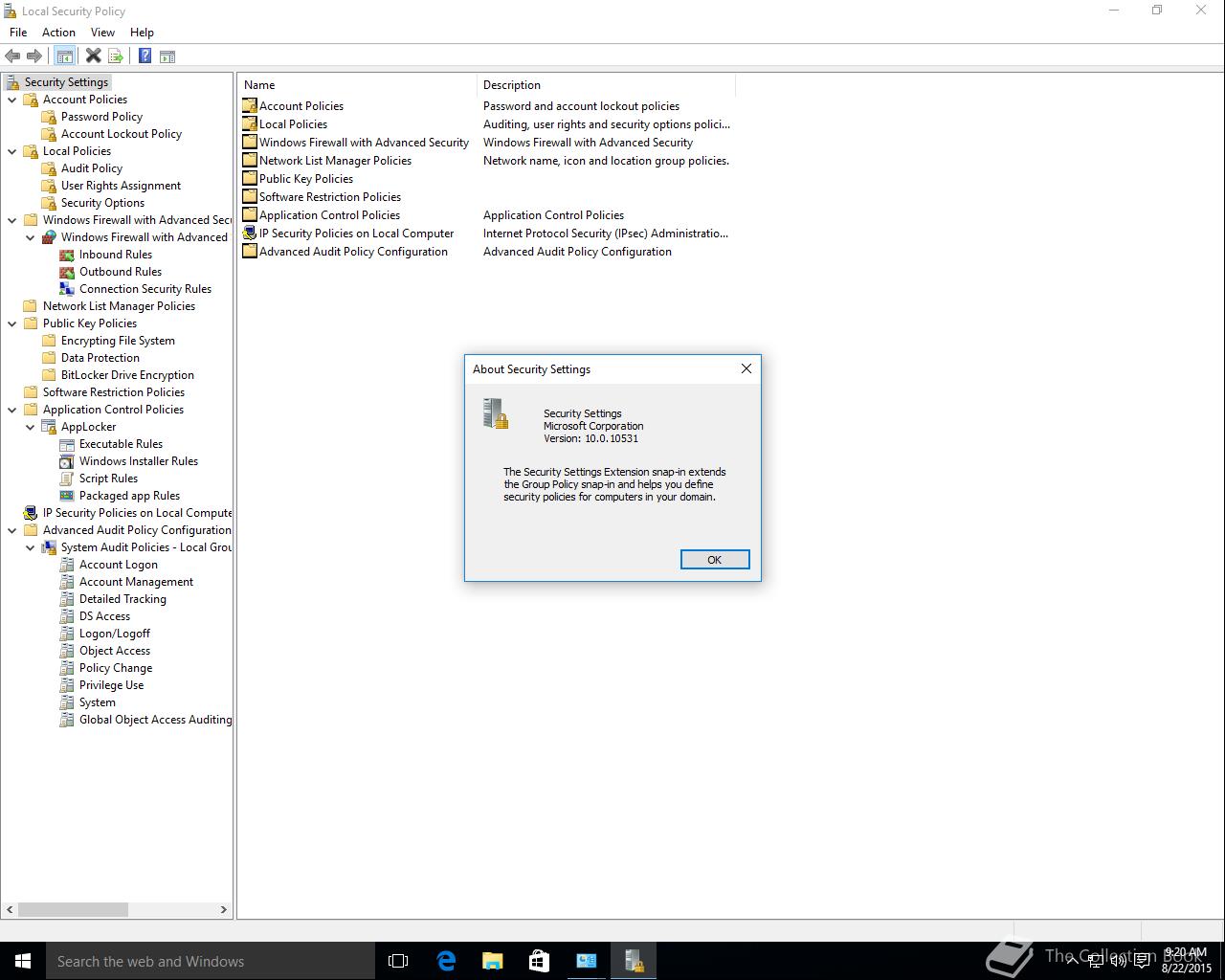Open Task View on the taskbar

coord(398,961)
